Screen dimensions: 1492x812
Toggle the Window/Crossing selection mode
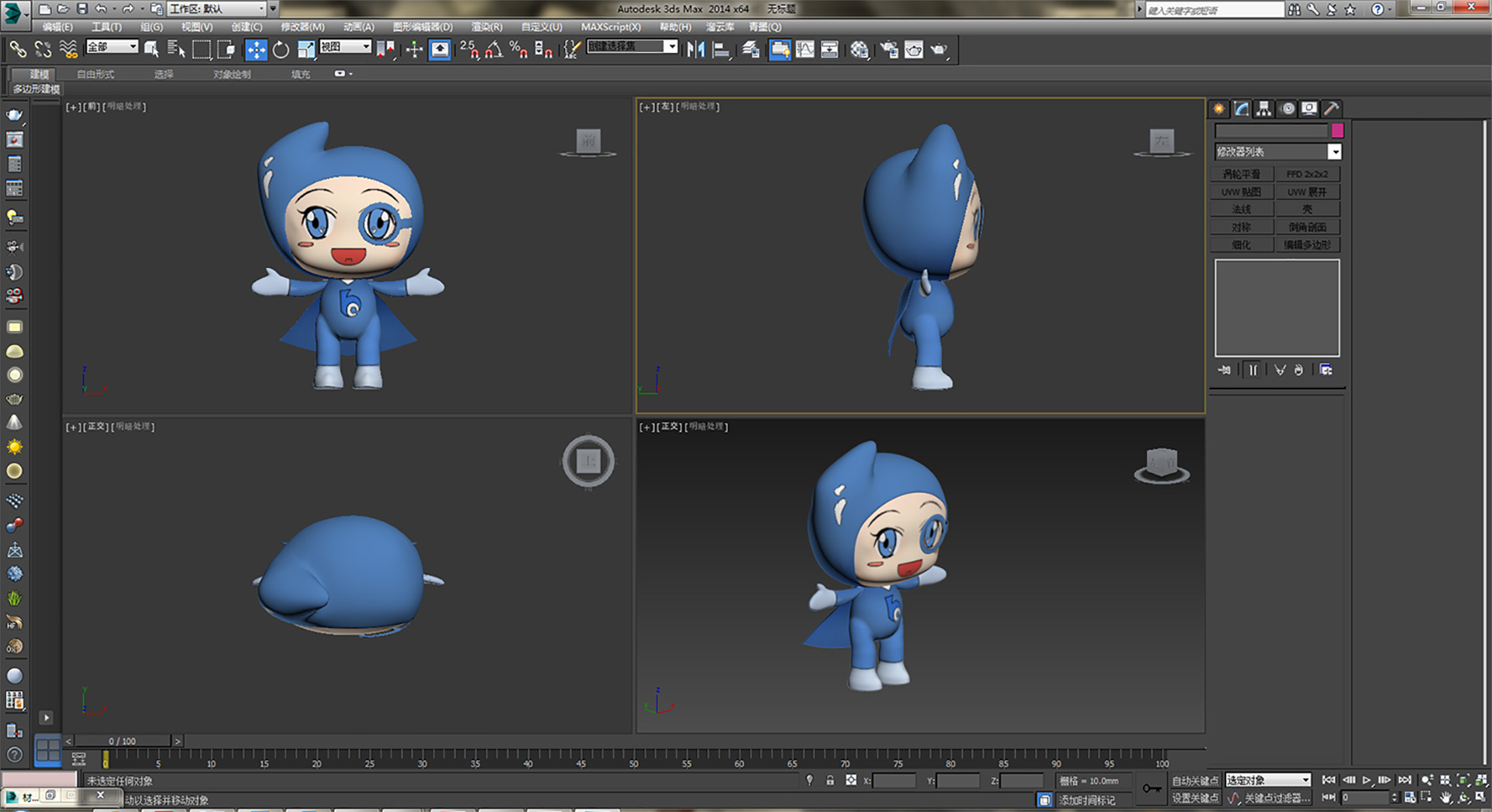coord(226,50)
